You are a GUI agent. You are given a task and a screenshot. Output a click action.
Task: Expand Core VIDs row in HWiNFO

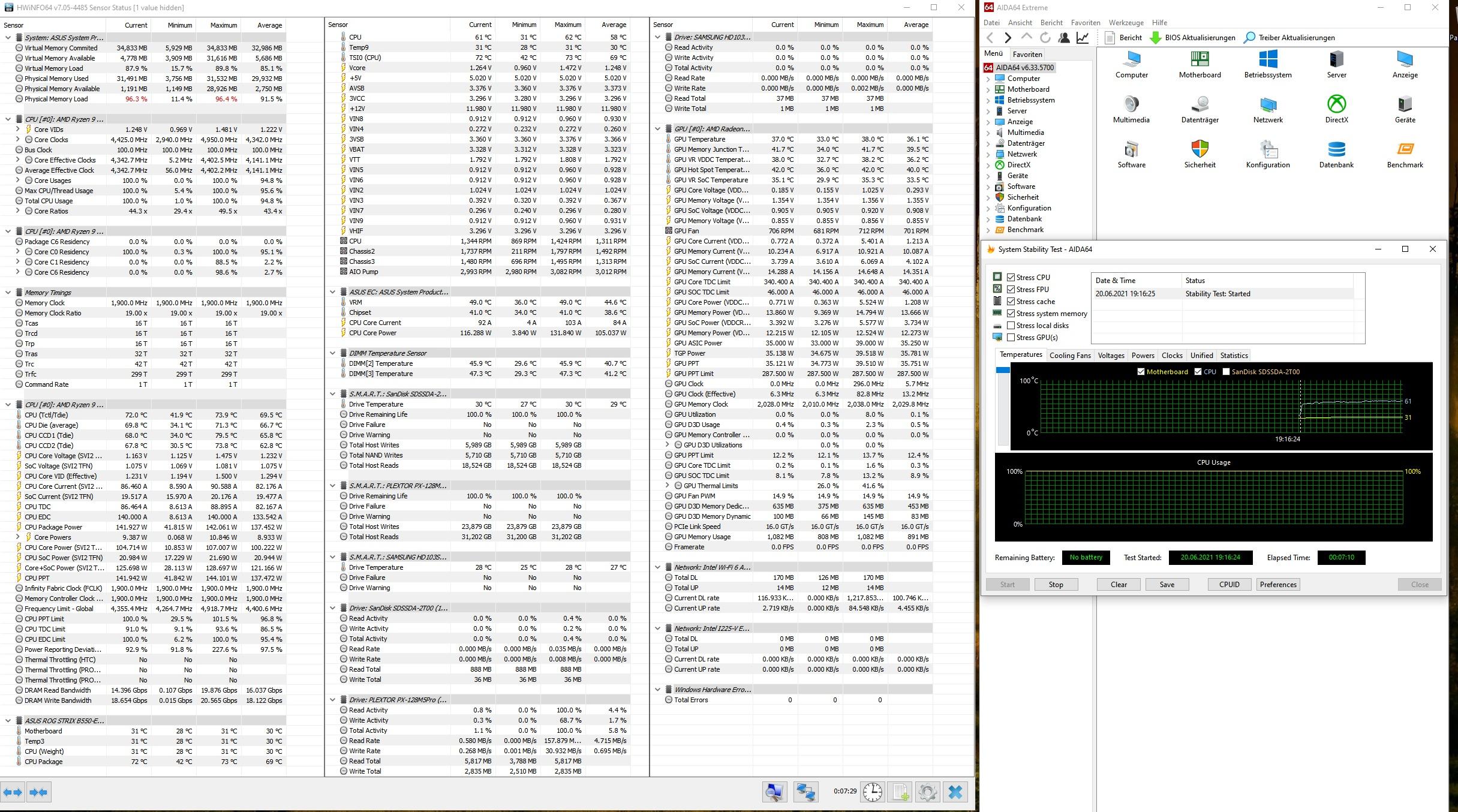coord(17,129)
